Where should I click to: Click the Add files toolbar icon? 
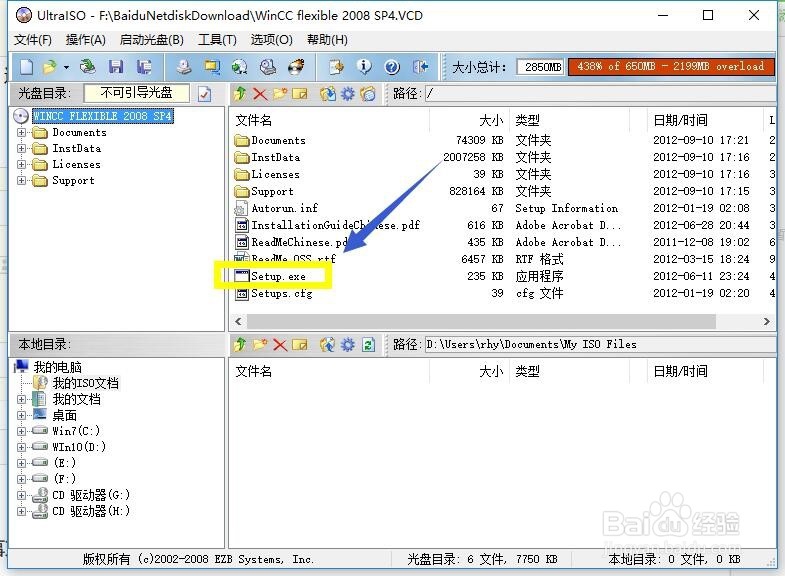point(336,67)
